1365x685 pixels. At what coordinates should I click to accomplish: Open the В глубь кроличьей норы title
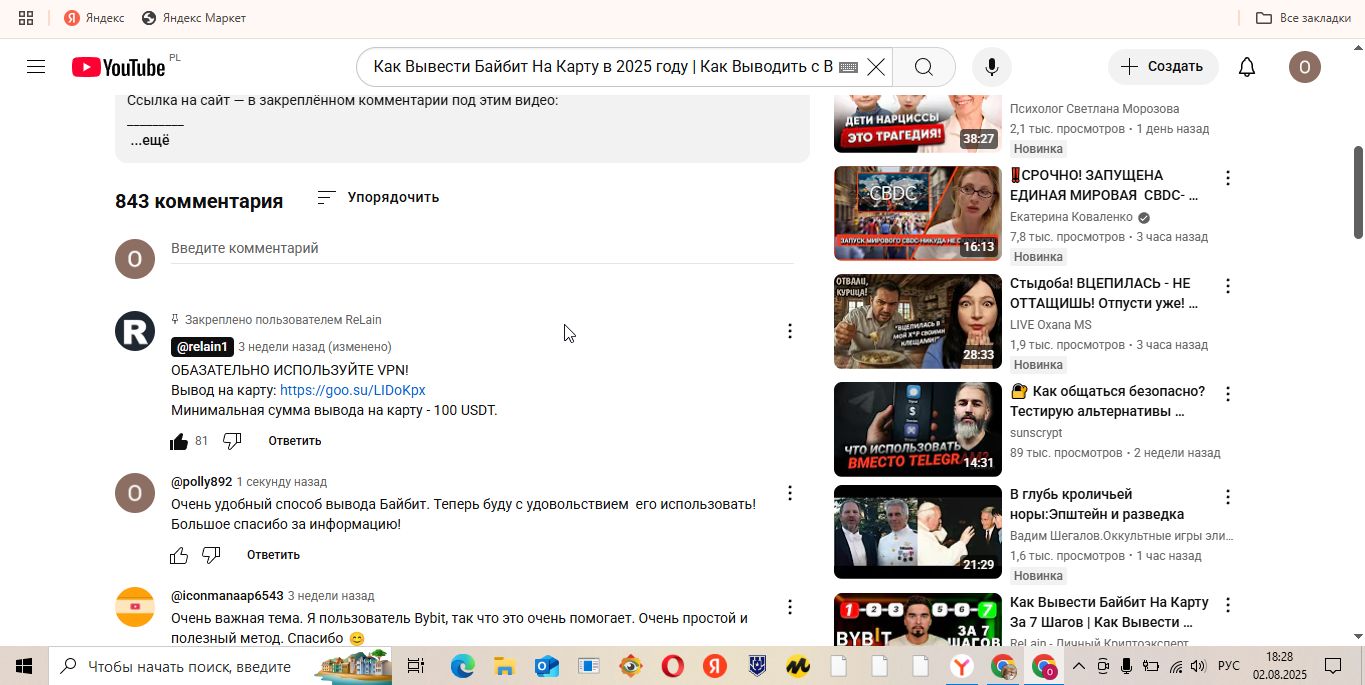pos(1097,504)
